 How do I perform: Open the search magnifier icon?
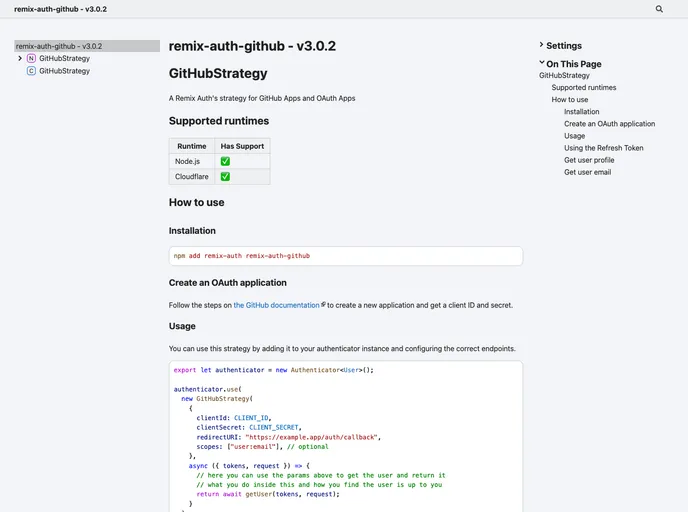[659, 9]
